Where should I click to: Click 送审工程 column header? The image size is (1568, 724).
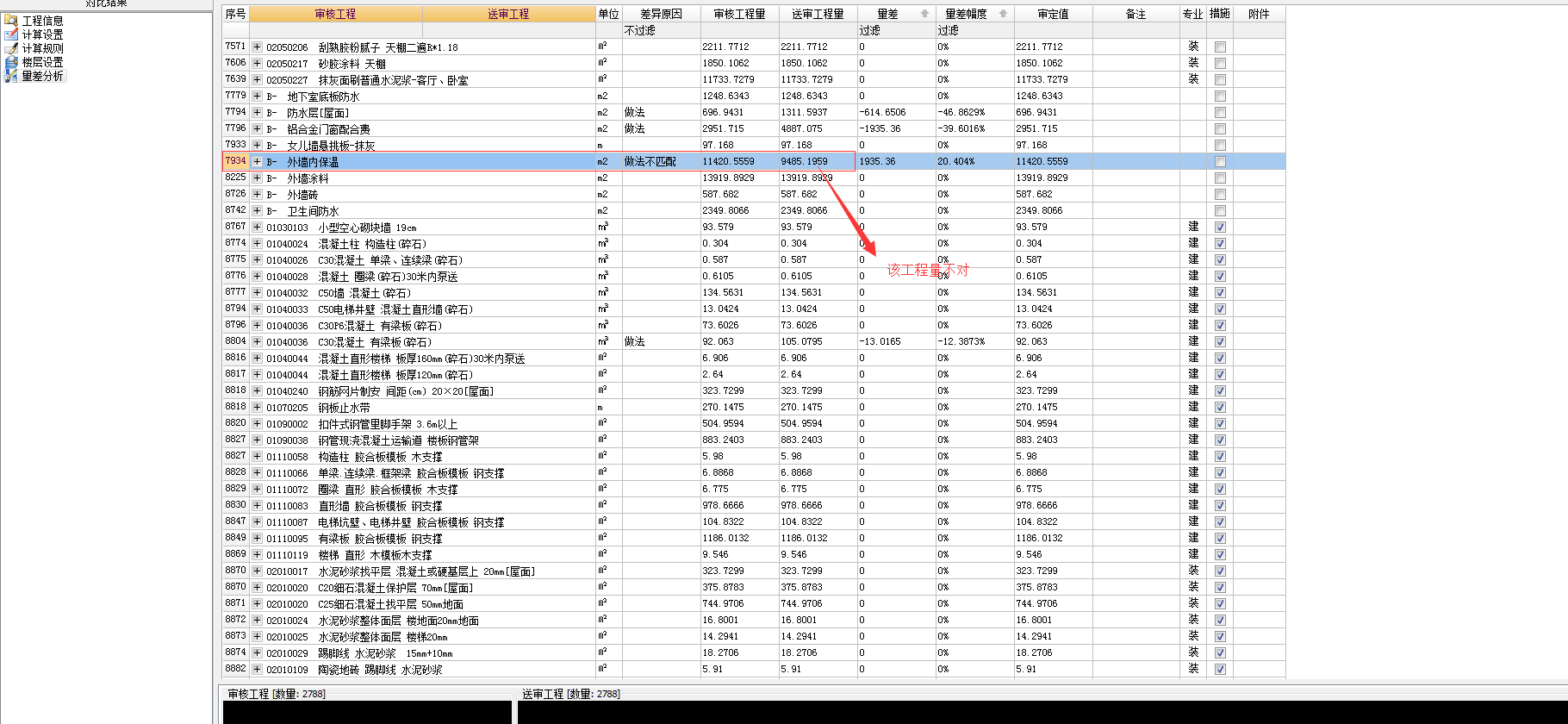[x=508, y=14]
